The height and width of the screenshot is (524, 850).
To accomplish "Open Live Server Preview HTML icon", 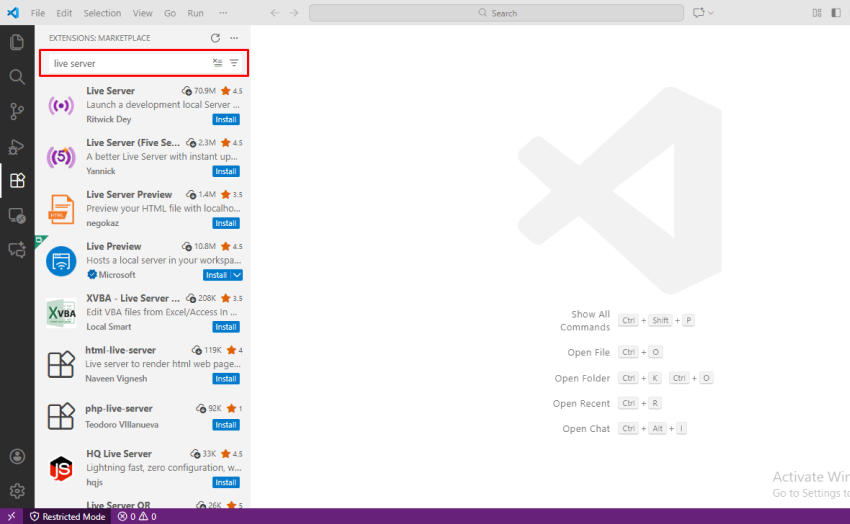I will point(61,209).
